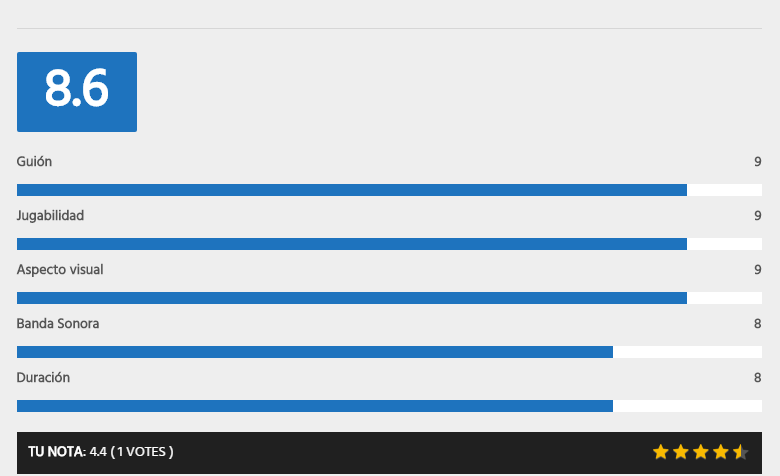This screenshot has height=476, width=780.
Task: Click the Guión score bar
Action: [389, 190]
